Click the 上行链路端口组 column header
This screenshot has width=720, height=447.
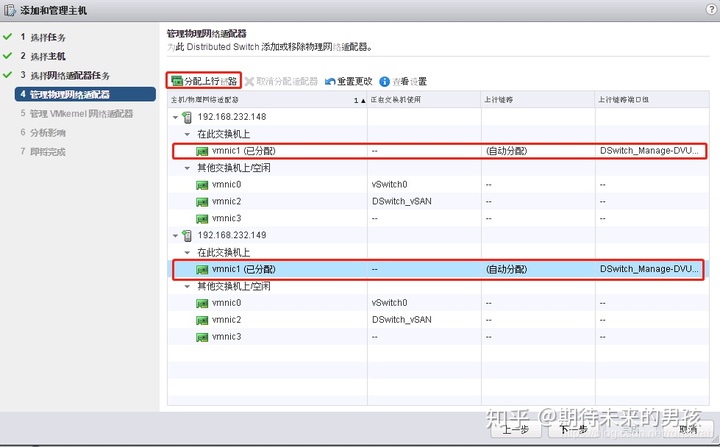[652, 100]
